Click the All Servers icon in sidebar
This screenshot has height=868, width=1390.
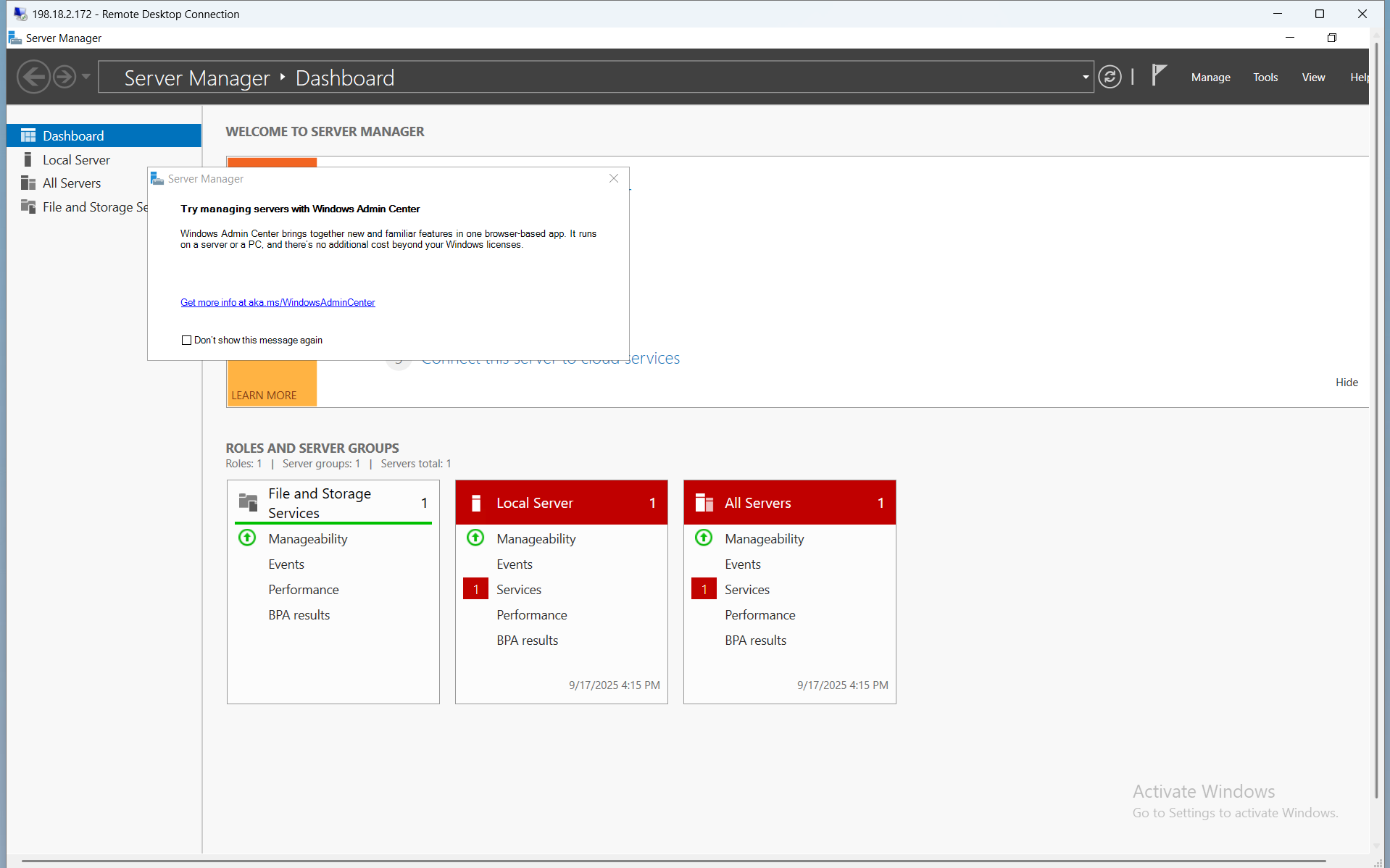click(x=28, y=183)
